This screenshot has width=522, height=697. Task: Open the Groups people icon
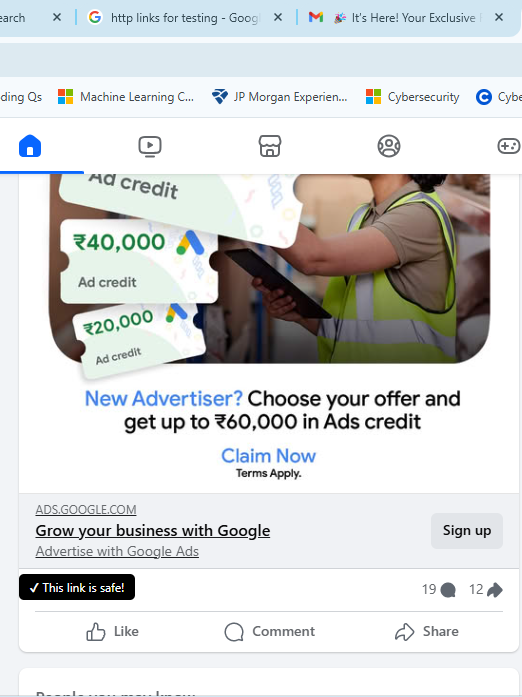point(389,146)
